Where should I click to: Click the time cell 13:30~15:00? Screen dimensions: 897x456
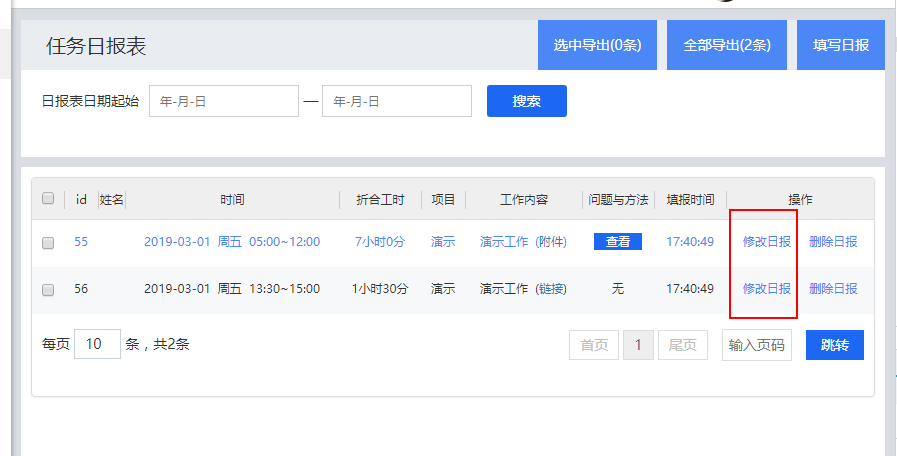click(x=284, y=288)
